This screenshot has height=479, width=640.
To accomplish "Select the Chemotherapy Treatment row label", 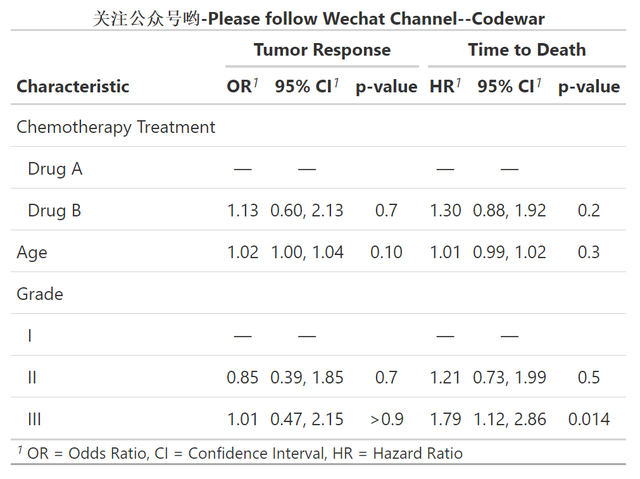I will tap(116, 127).
